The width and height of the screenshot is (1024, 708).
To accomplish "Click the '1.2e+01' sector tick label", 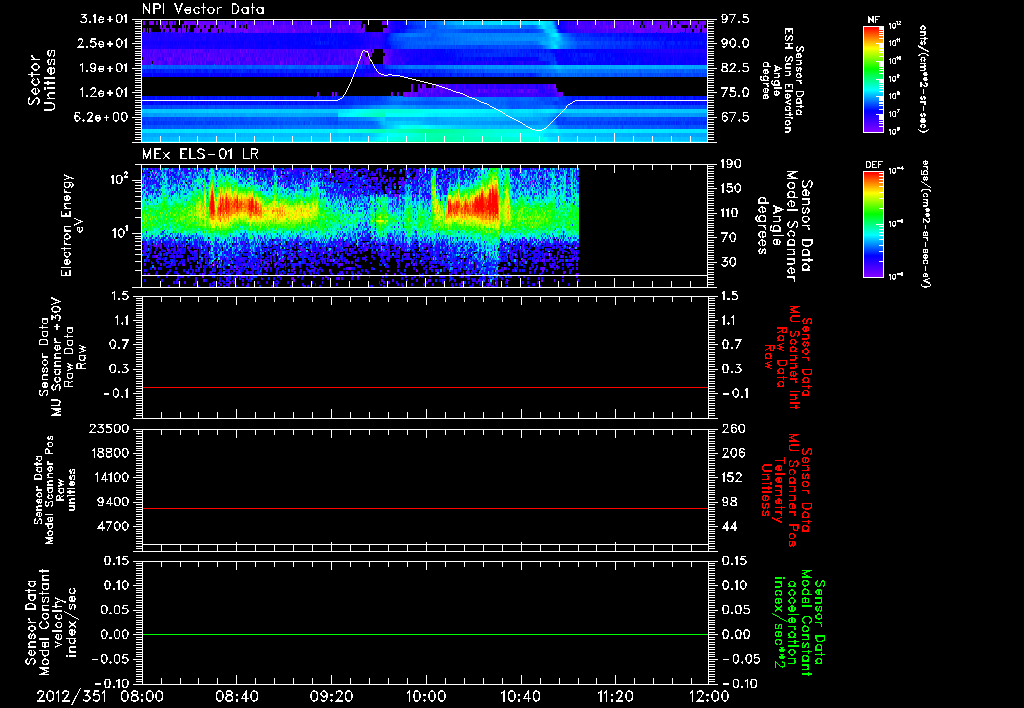I will (104, 93).
